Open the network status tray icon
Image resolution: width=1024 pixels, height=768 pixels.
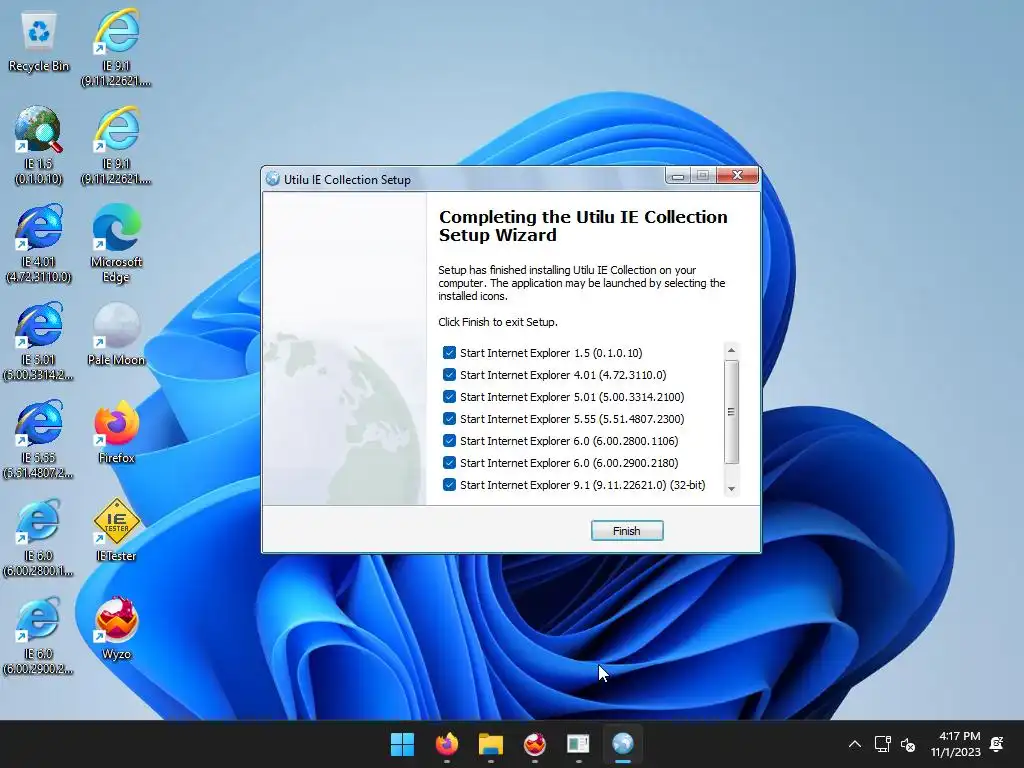[882, 744]
